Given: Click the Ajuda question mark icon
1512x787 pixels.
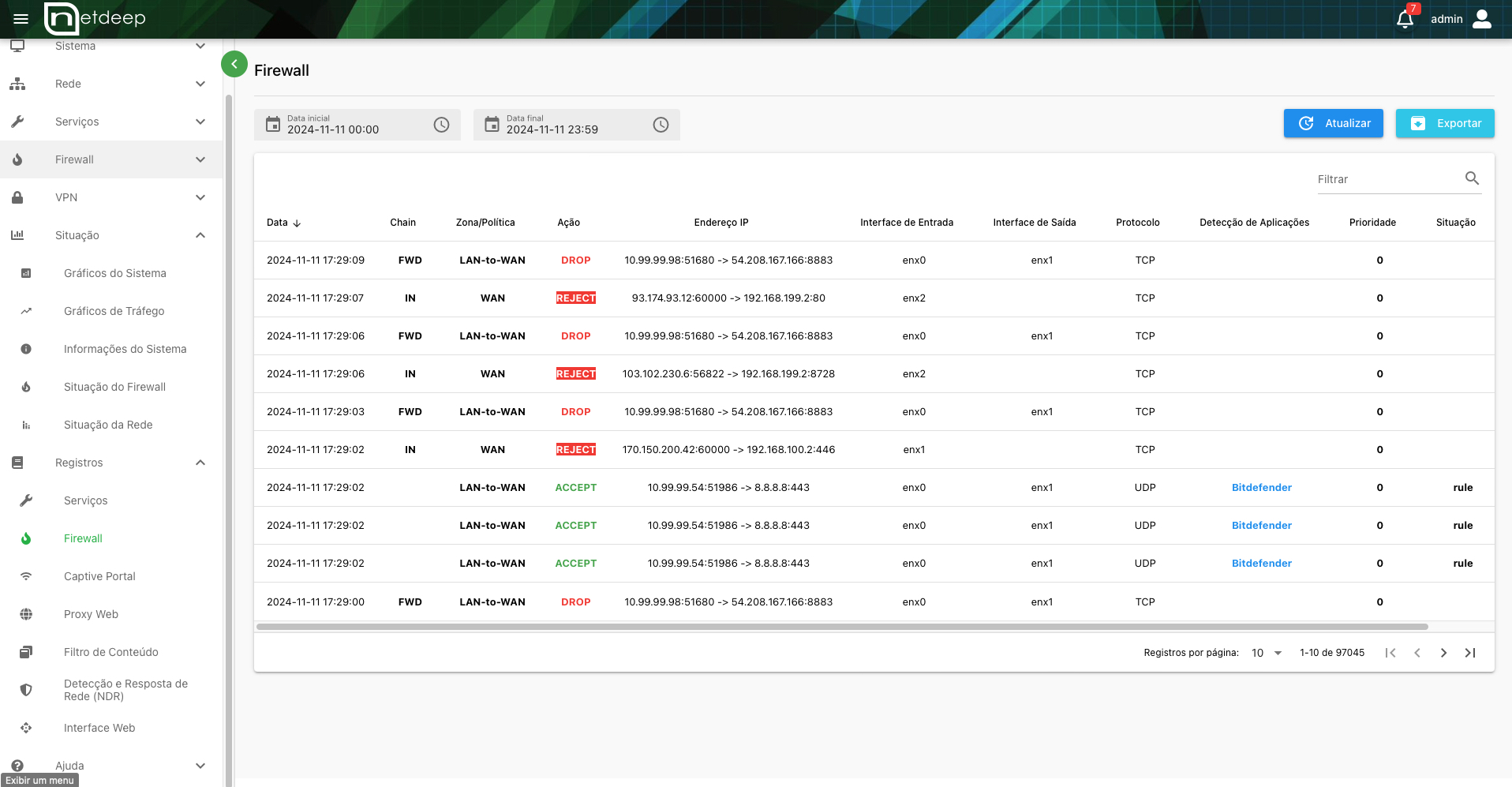Looking at the screenshot, I should click(17, 766).
